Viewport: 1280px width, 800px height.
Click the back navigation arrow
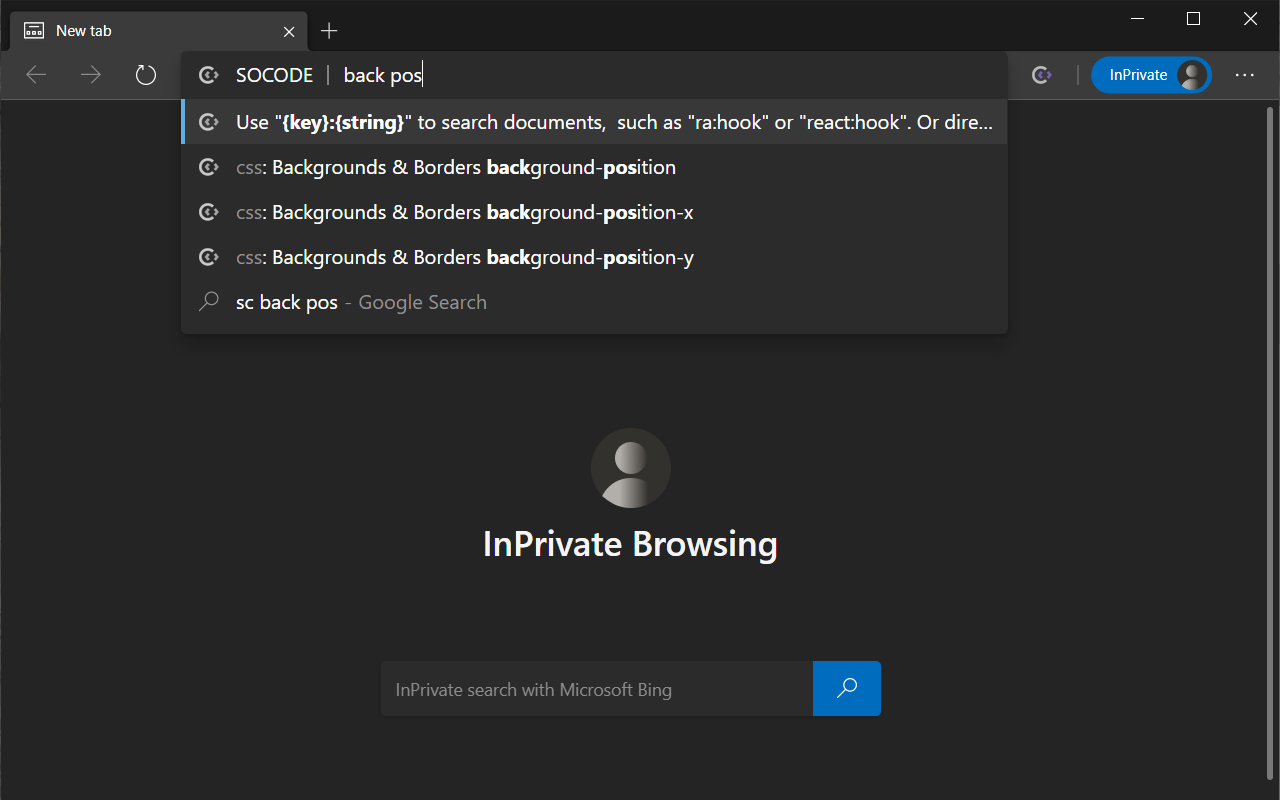[36, 74]
